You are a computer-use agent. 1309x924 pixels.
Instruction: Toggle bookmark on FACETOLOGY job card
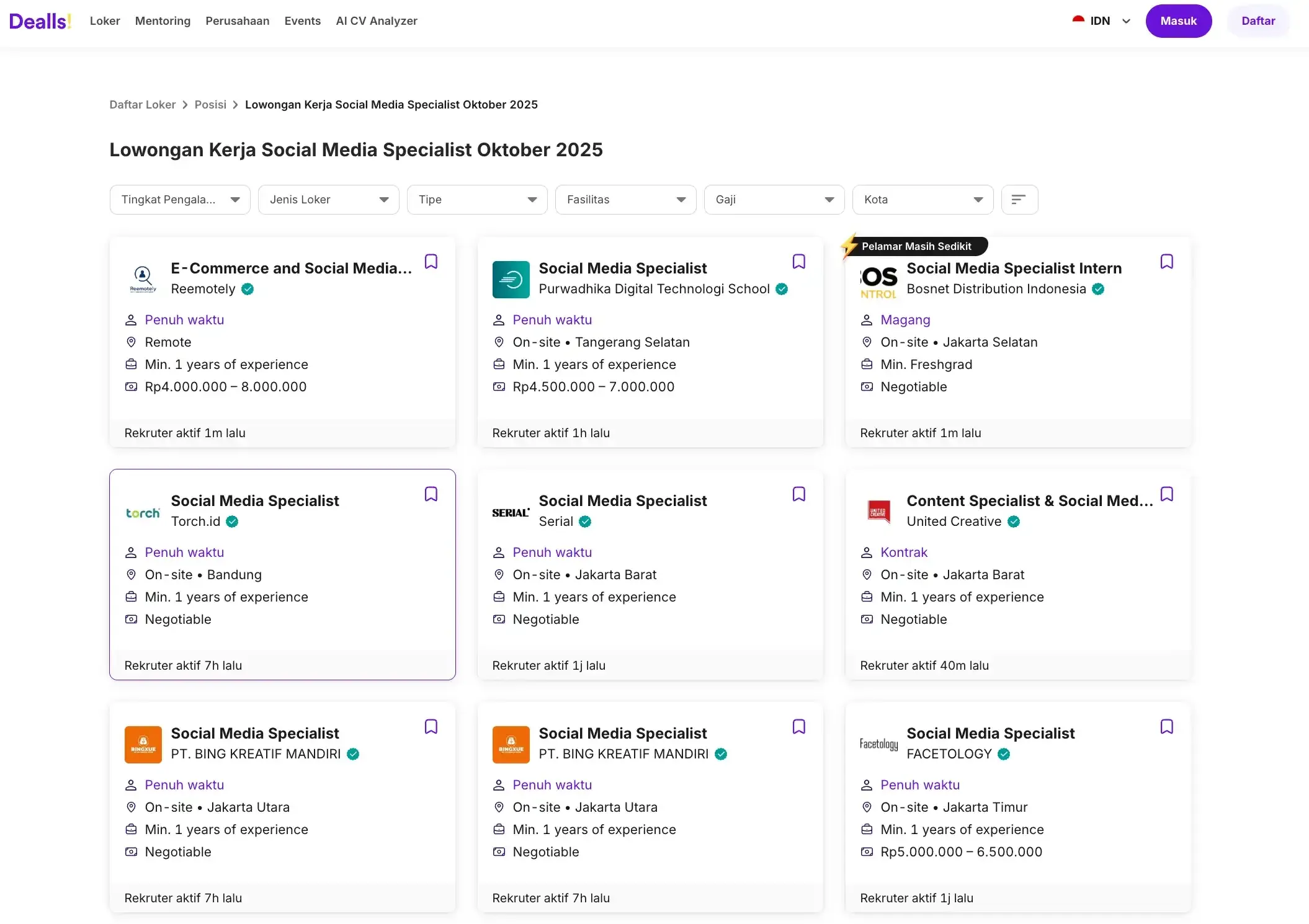click(1166, 727)
